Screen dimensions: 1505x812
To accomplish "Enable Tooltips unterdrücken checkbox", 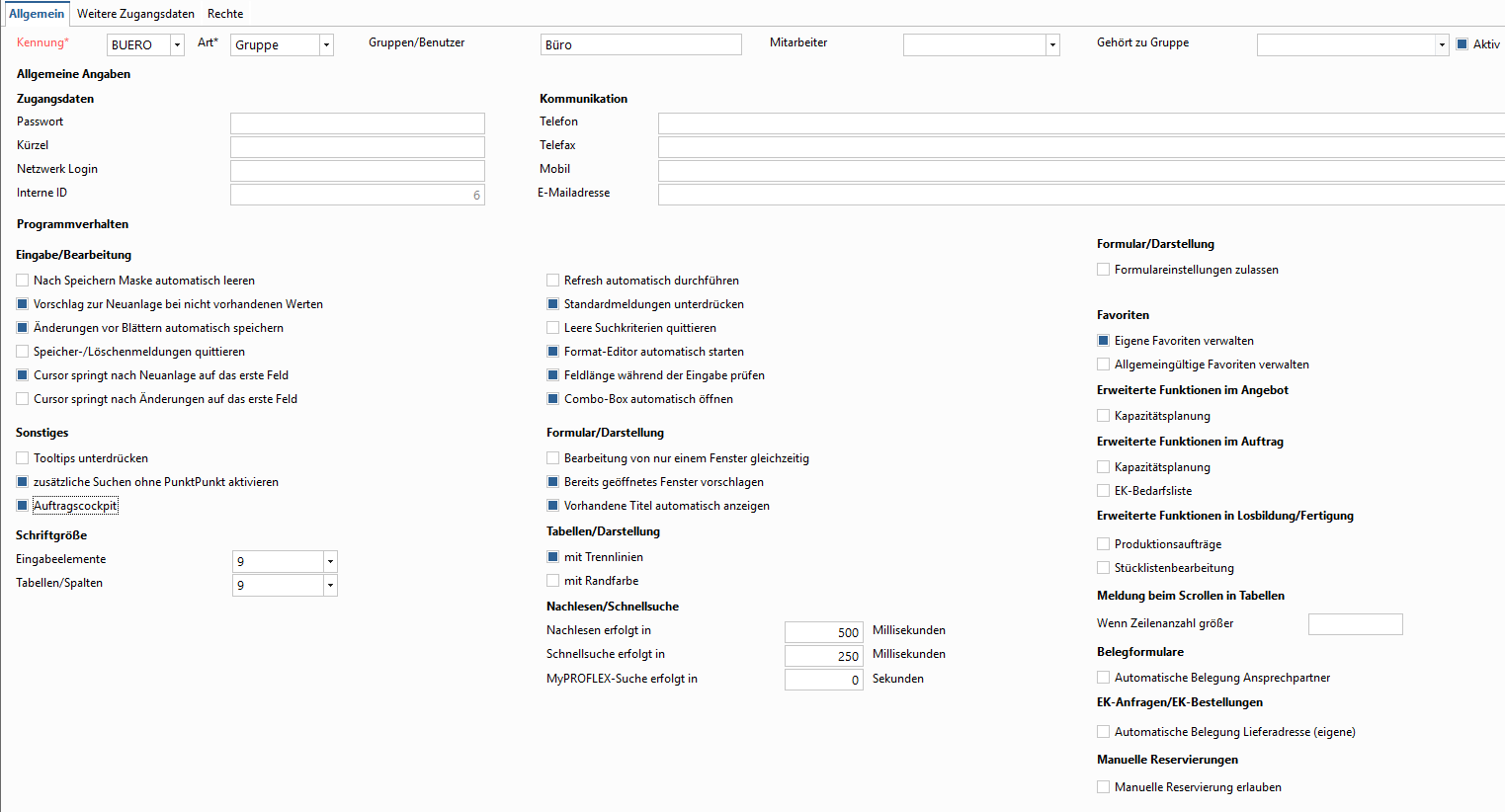I will 23,458.
